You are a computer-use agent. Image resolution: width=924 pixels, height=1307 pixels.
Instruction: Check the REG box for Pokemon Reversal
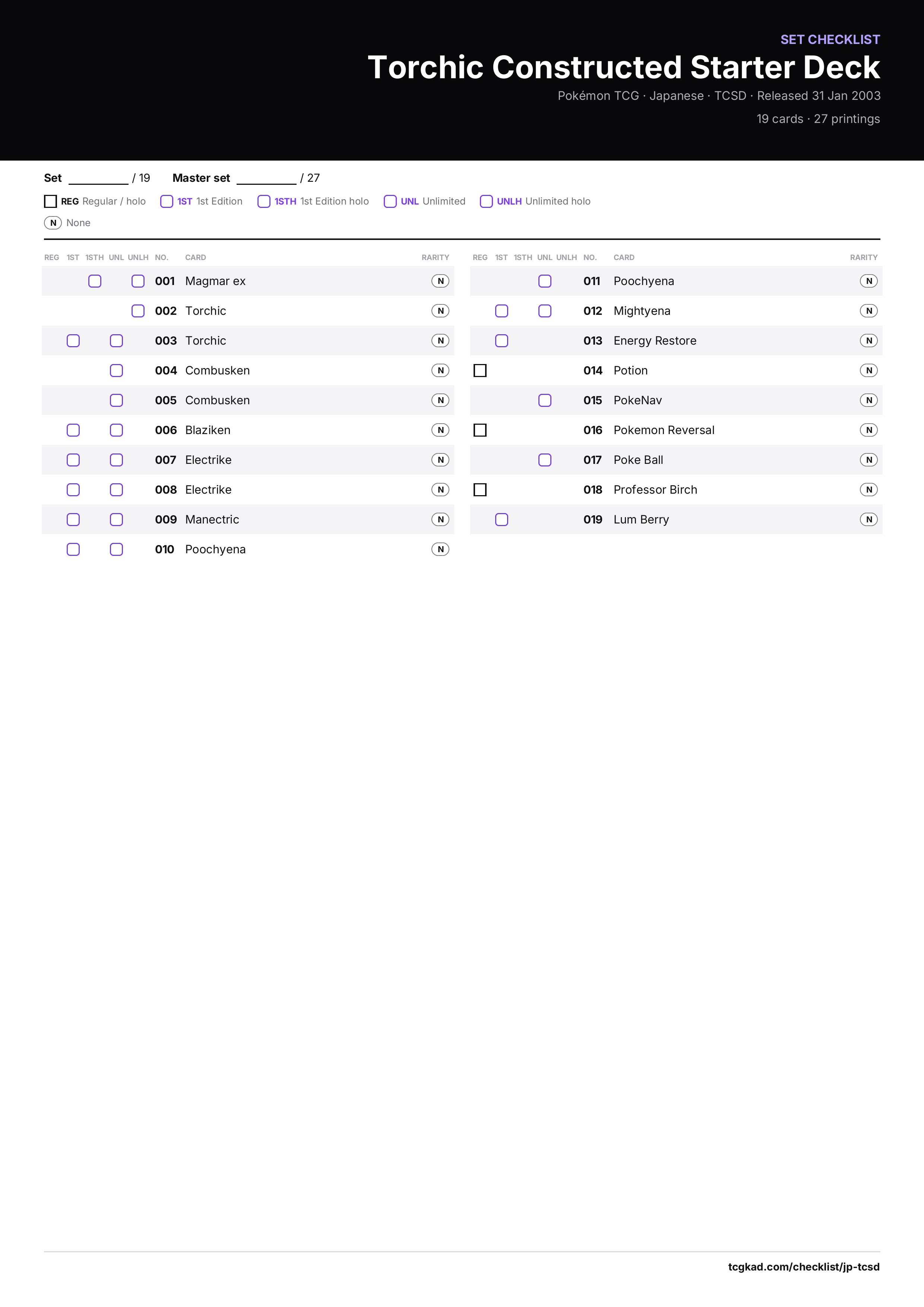click(480, 430)
